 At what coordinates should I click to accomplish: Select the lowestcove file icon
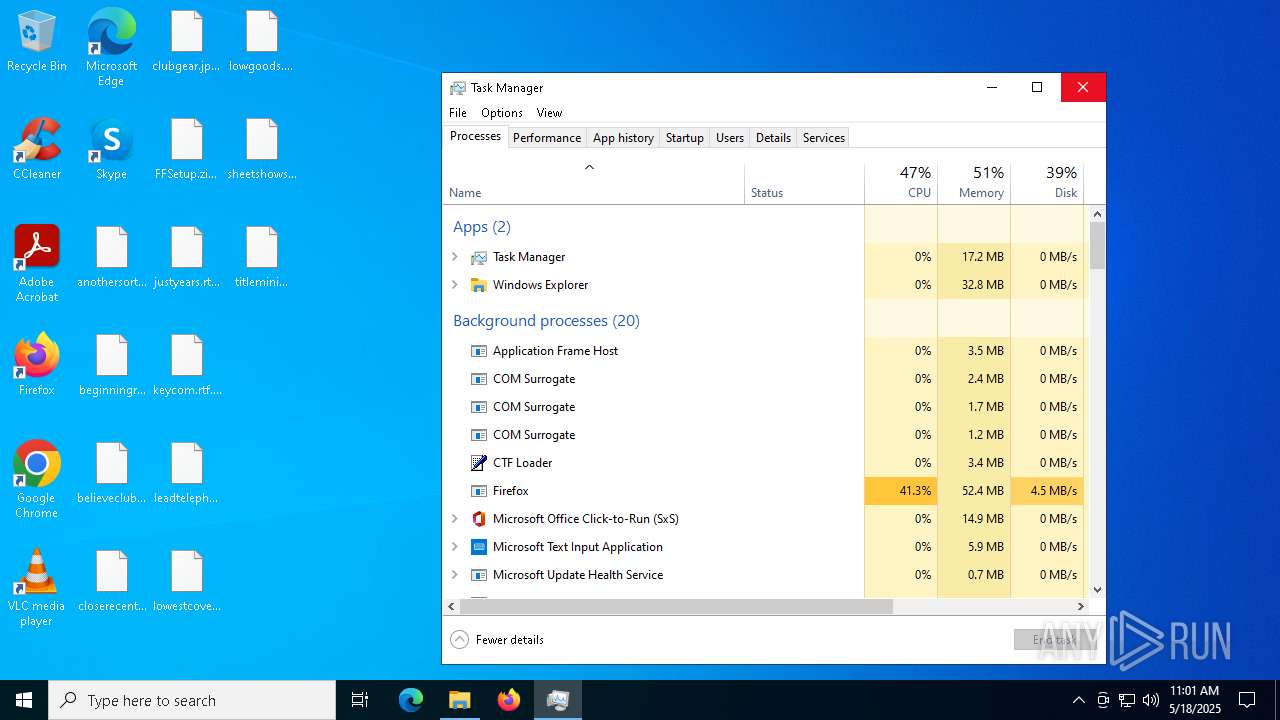point(186,582)
